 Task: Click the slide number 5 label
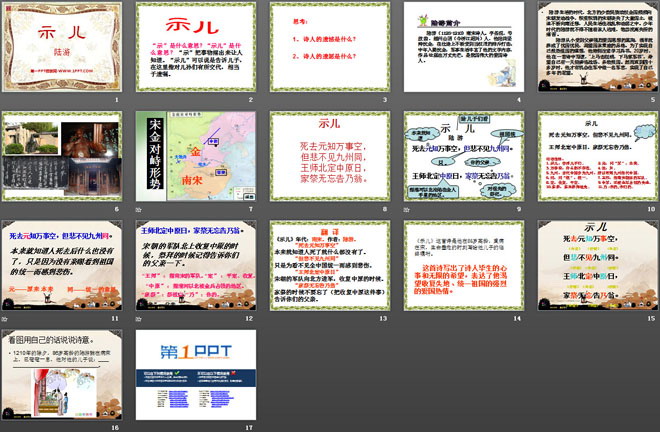653,100
